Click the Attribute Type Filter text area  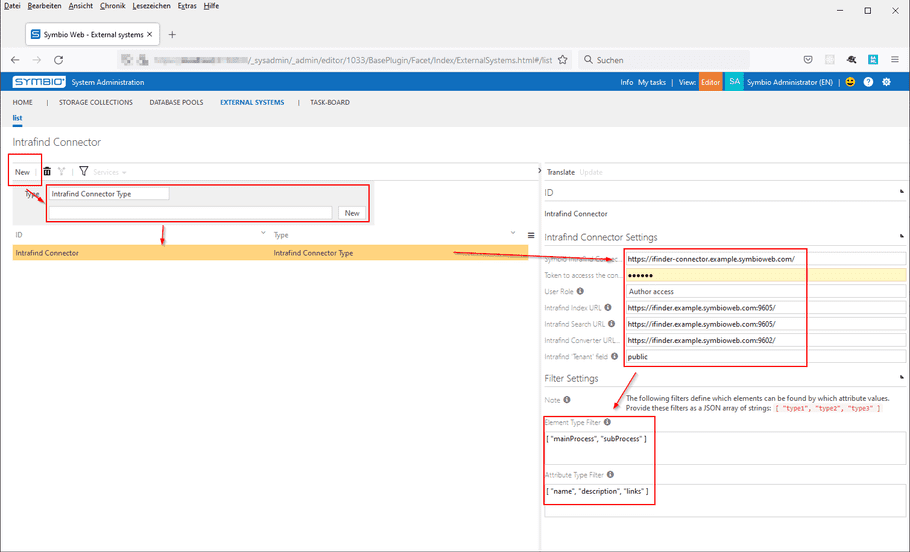[725, 500]
